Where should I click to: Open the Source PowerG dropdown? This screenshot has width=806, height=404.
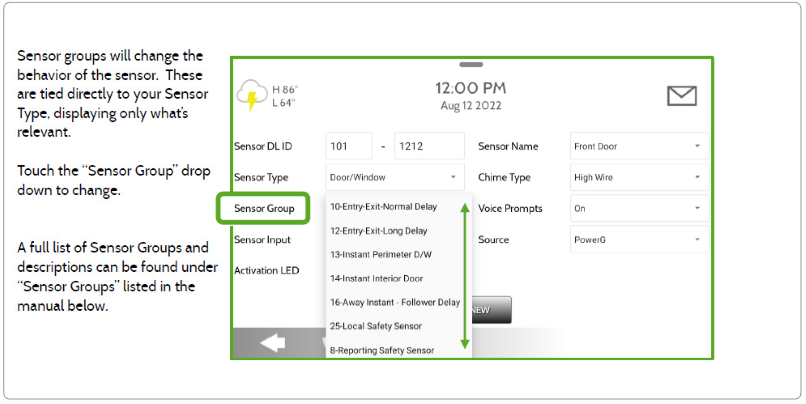click(x=638, y=240)
